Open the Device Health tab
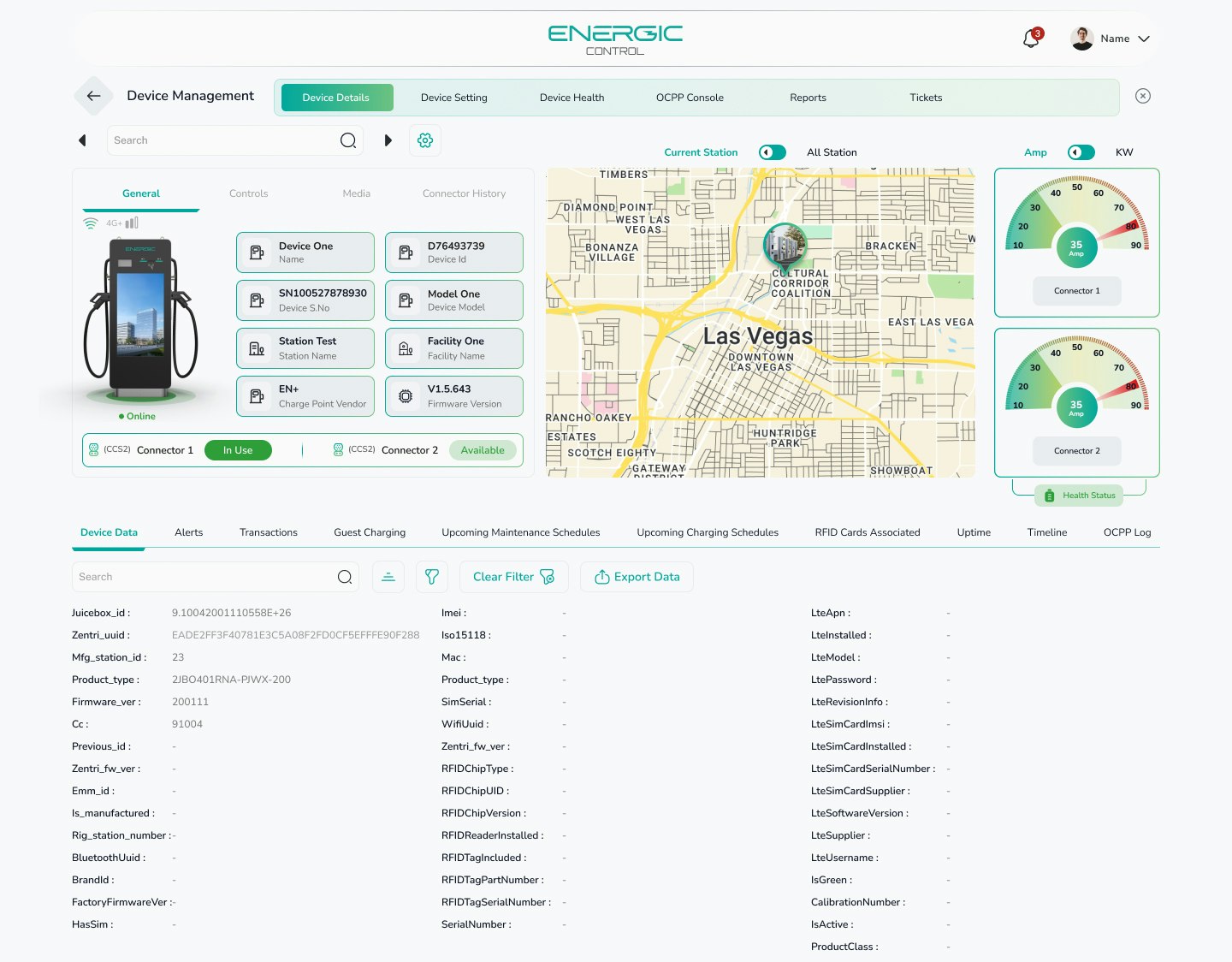 pyautogui.click(x=572, y=98)
